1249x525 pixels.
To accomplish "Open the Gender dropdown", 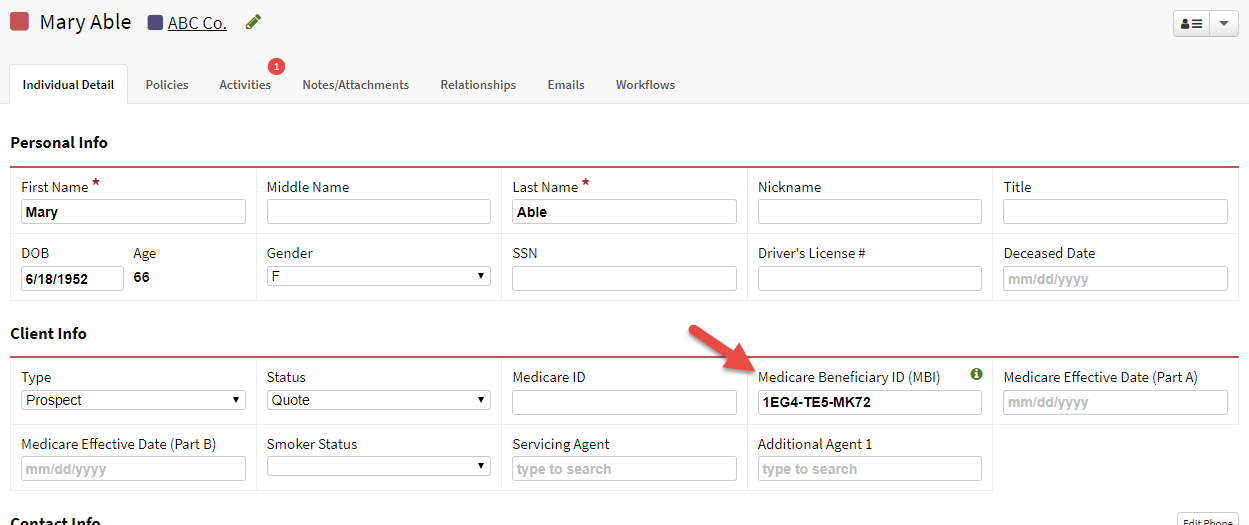I will coord(379,276).
